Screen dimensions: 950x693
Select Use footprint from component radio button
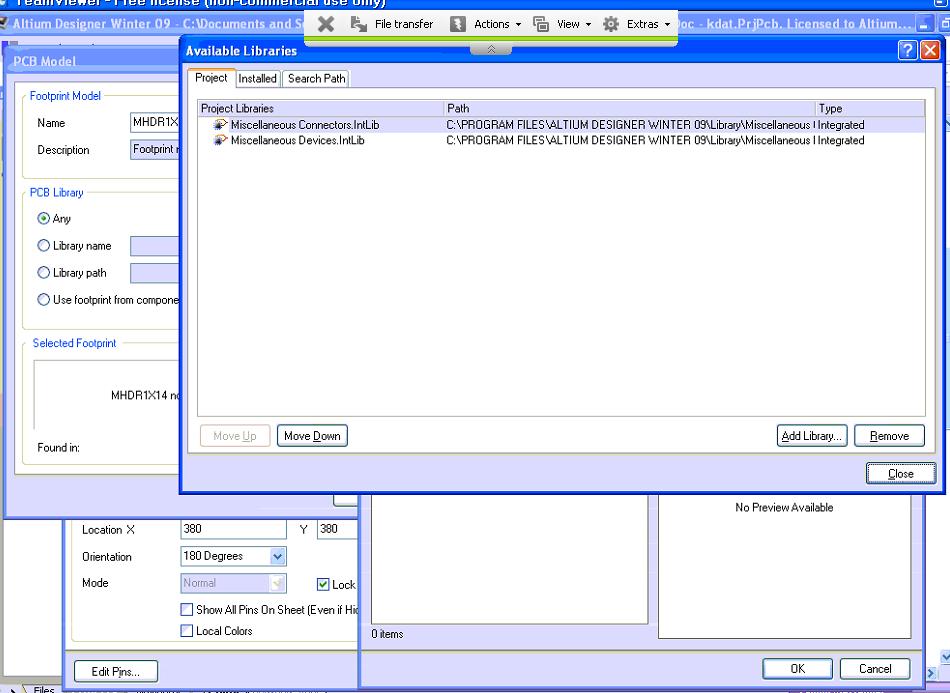pos(44,300)
